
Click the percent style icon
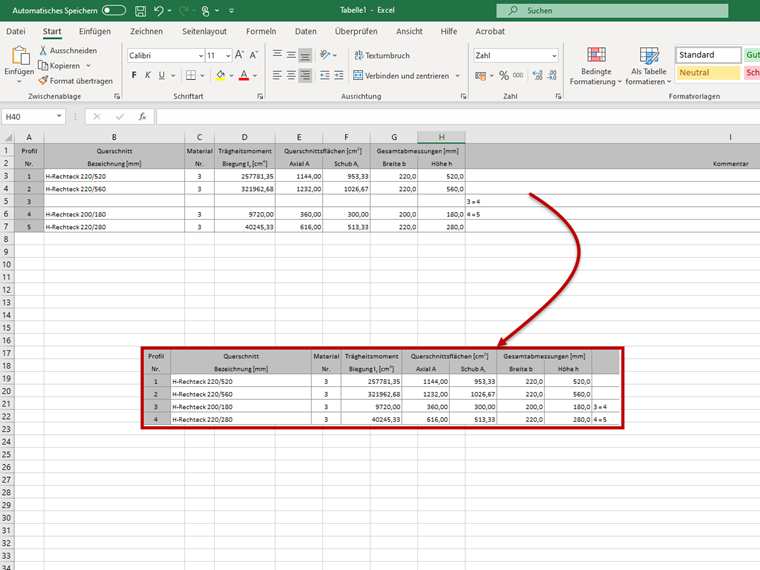[504, 76]
